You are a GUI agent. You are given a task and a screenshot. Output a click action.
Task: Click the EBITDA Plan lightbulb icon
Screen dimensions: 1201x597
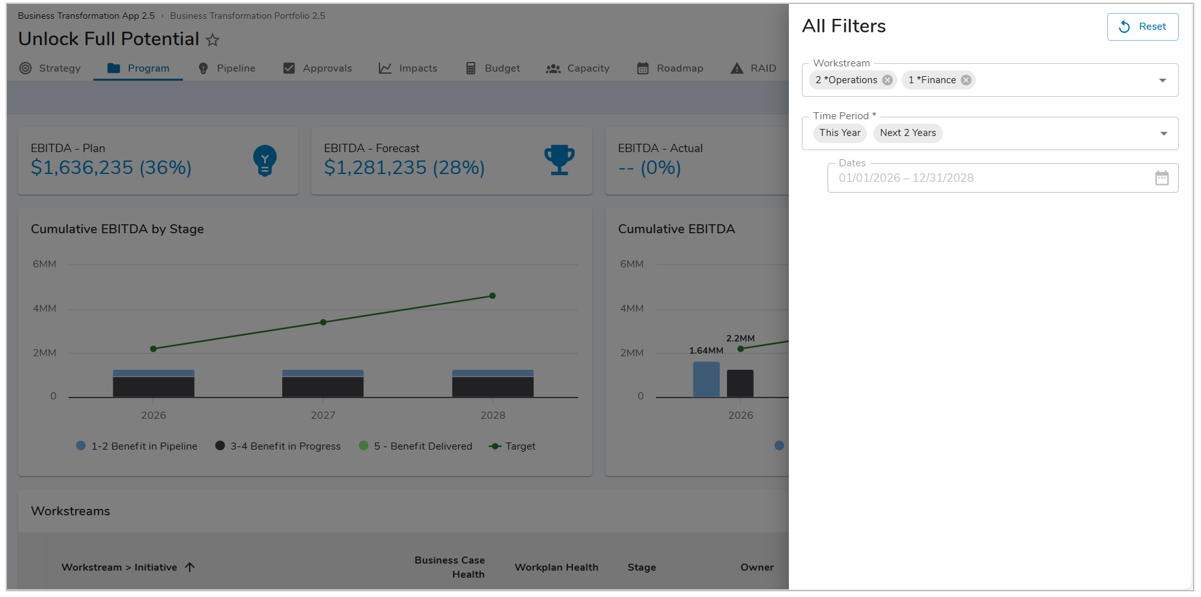click(x=265, y=160)
